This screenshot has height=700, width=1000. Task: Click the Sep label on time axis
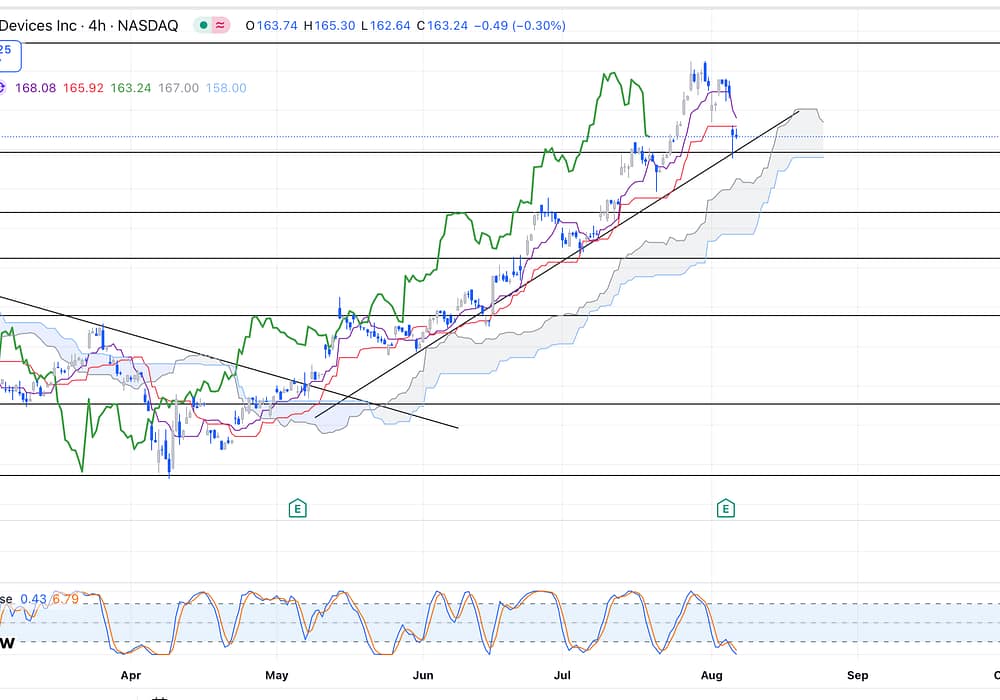(857, 676)
